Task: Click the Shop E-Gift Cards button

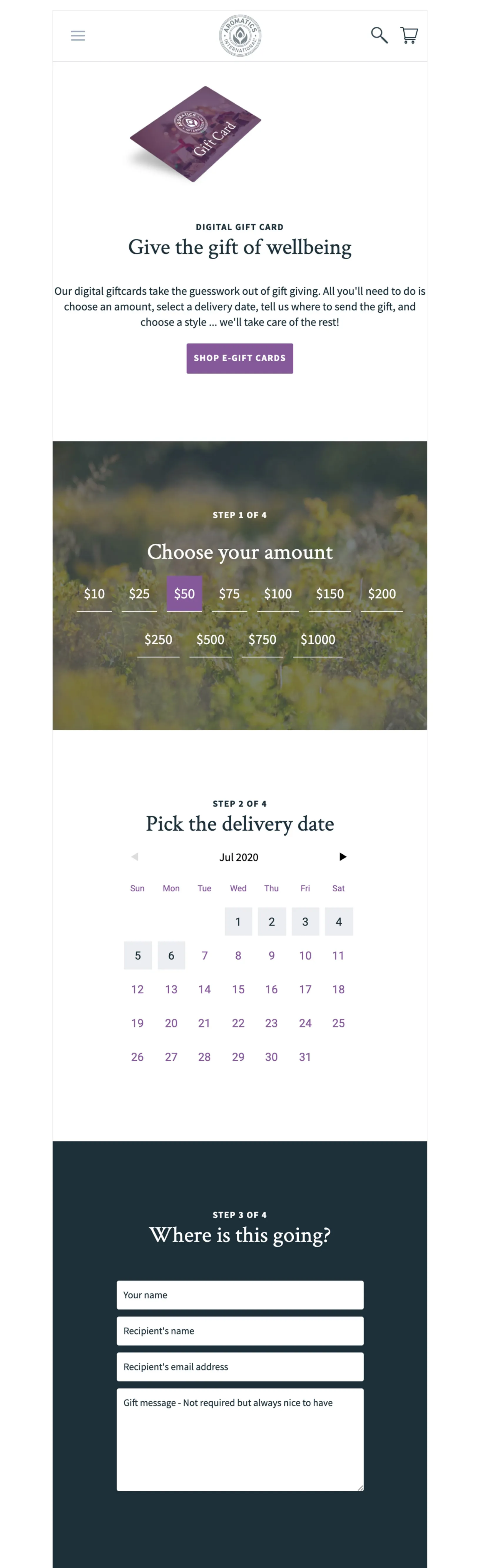Action: (239, 358)
